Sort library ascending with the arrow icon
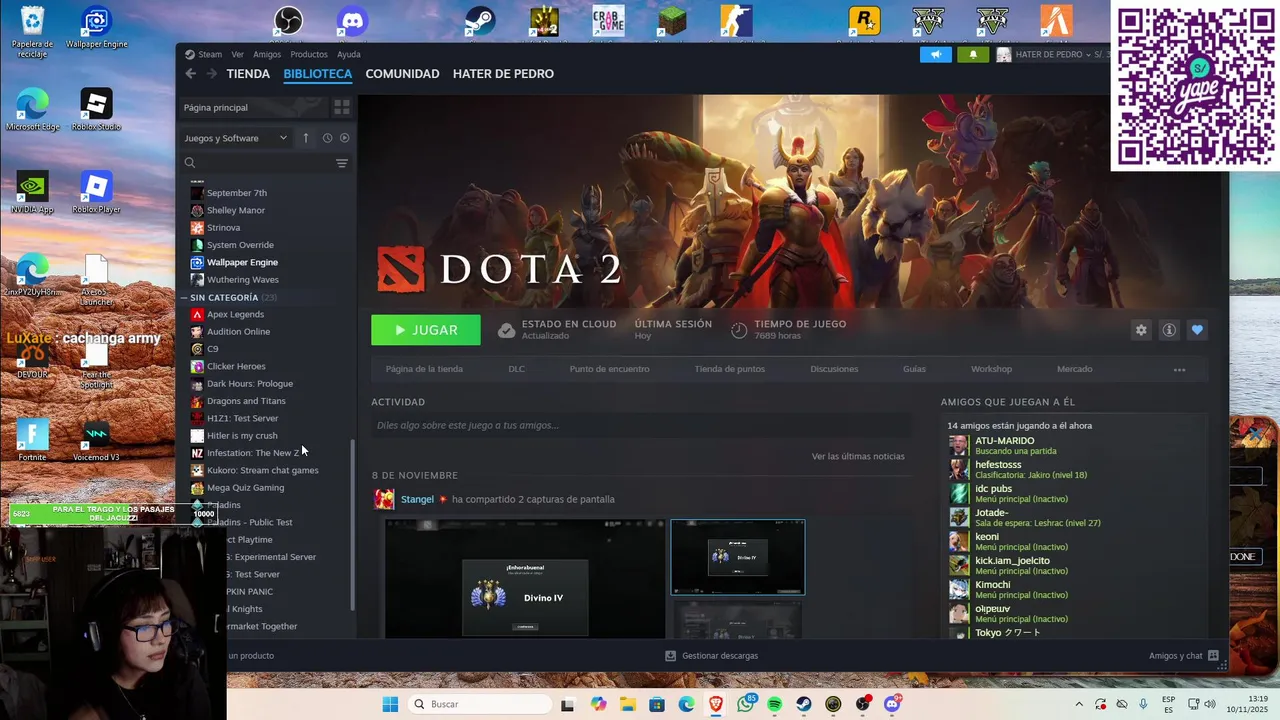 click(x=306, y=138)
